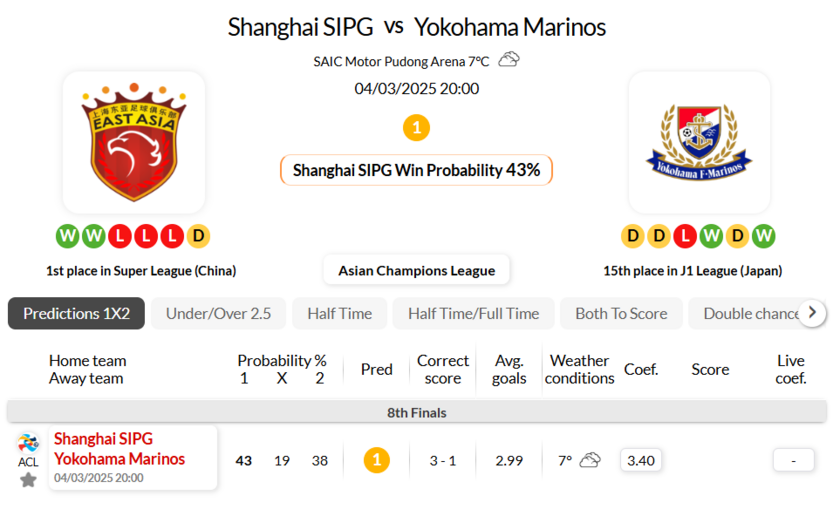Click the favorite star under ACL
This screenshot has height=516, width=840.
[x=28, y=480]
